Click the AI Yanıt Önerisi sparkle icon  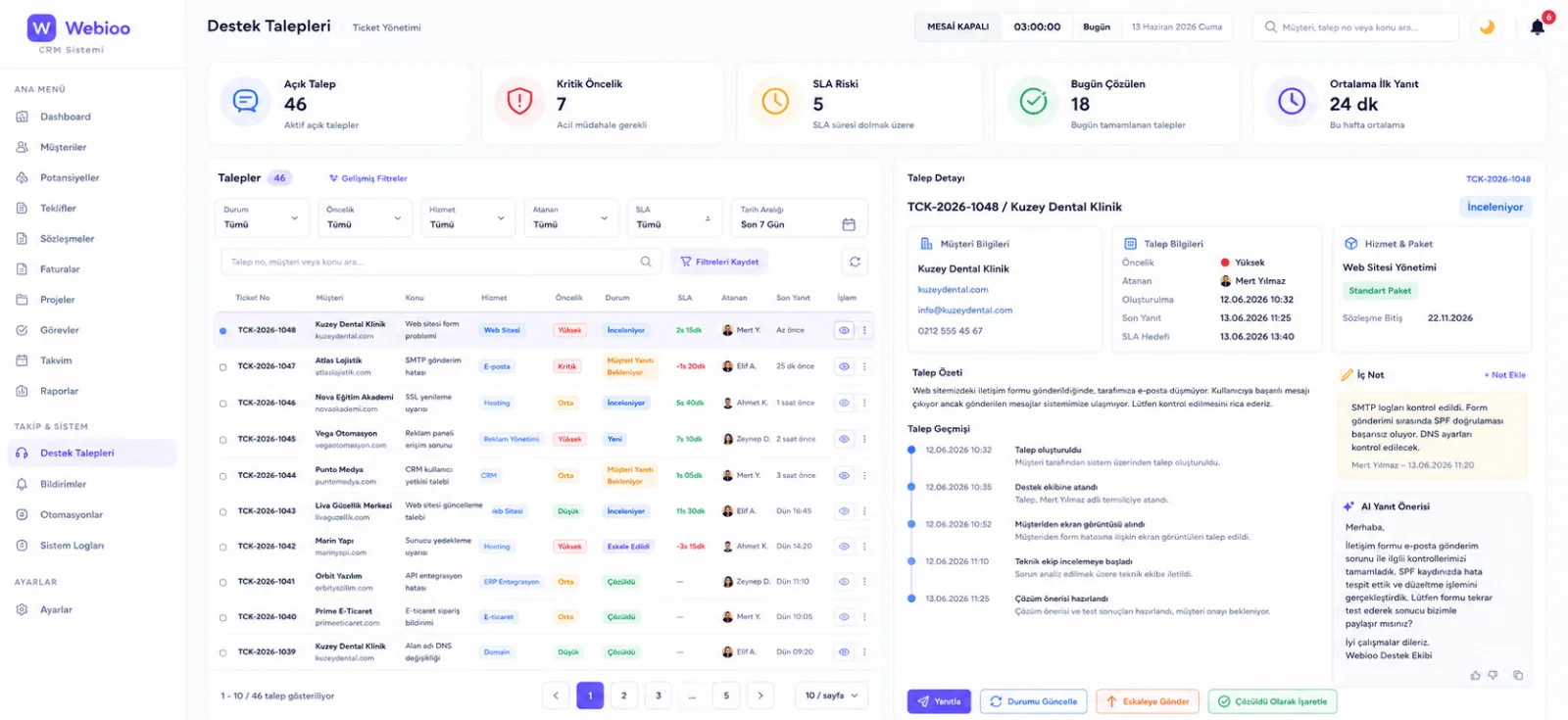(1348, 506)
